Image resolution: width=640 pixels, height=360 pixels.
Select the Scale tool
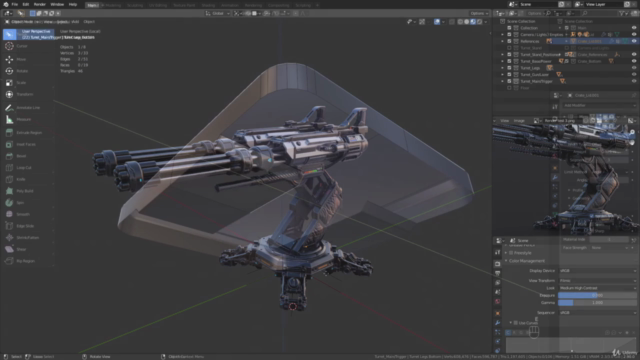tap(9, 82)
